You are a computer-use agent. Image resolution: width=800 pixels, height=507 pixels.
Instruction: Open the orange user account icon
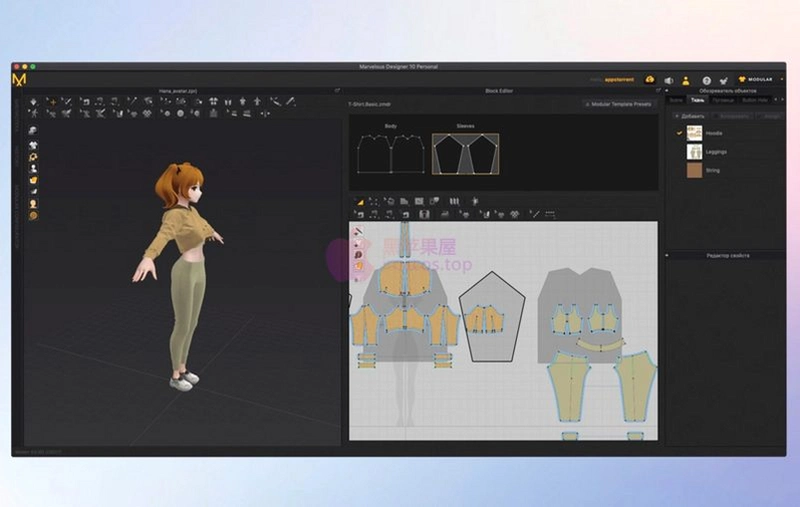point(686,80)
